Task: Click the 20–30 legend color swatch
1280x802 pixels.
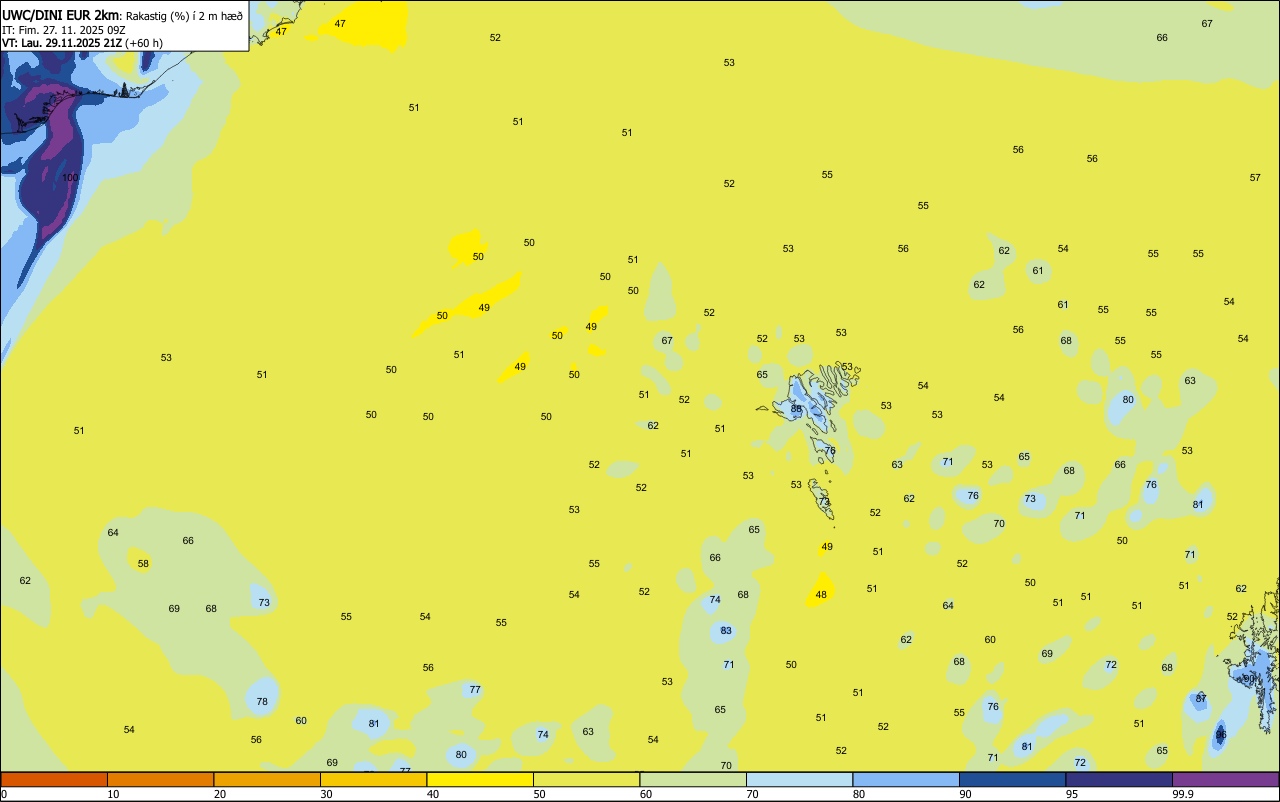Action: pos(267,779)
